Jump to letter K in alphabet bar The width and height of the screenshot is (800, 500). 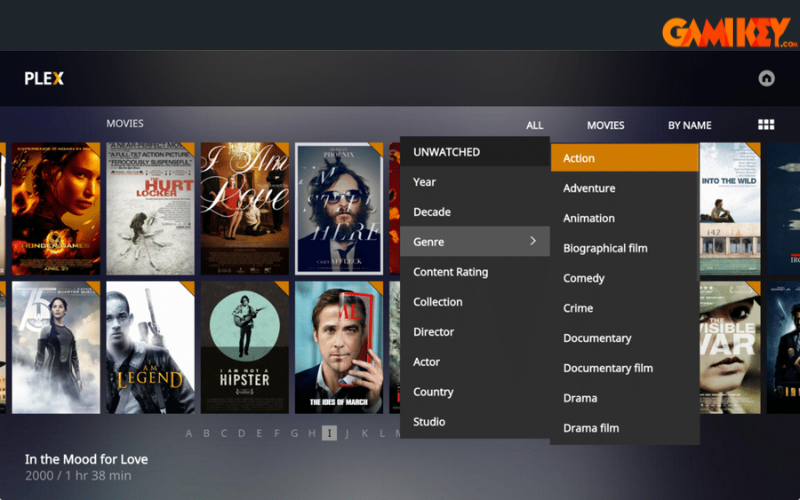pyautogui.click(x=365, y=433)
